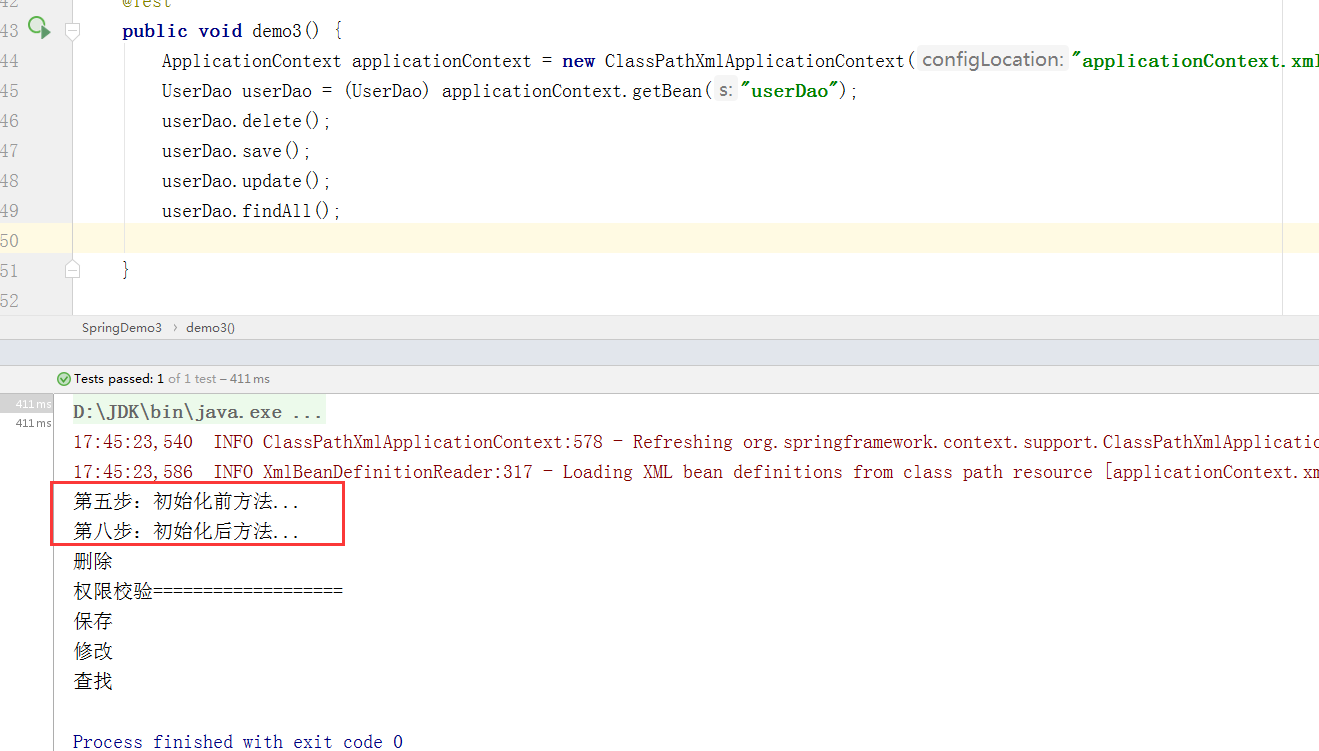Viewport: 1319px width, 751px height.
Task: Click line number 47 in the gutter
Action: click(x=9, y=151)
